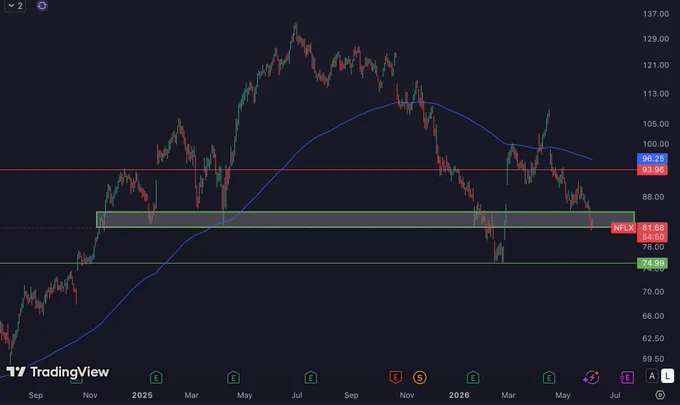Click the 66.00 price axis label

click(653, 316)
